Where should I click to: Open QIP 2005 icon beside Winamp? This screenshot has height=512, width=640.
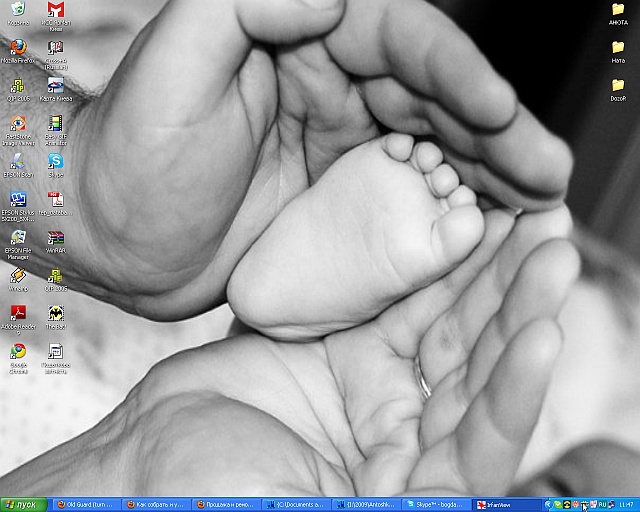56,279
